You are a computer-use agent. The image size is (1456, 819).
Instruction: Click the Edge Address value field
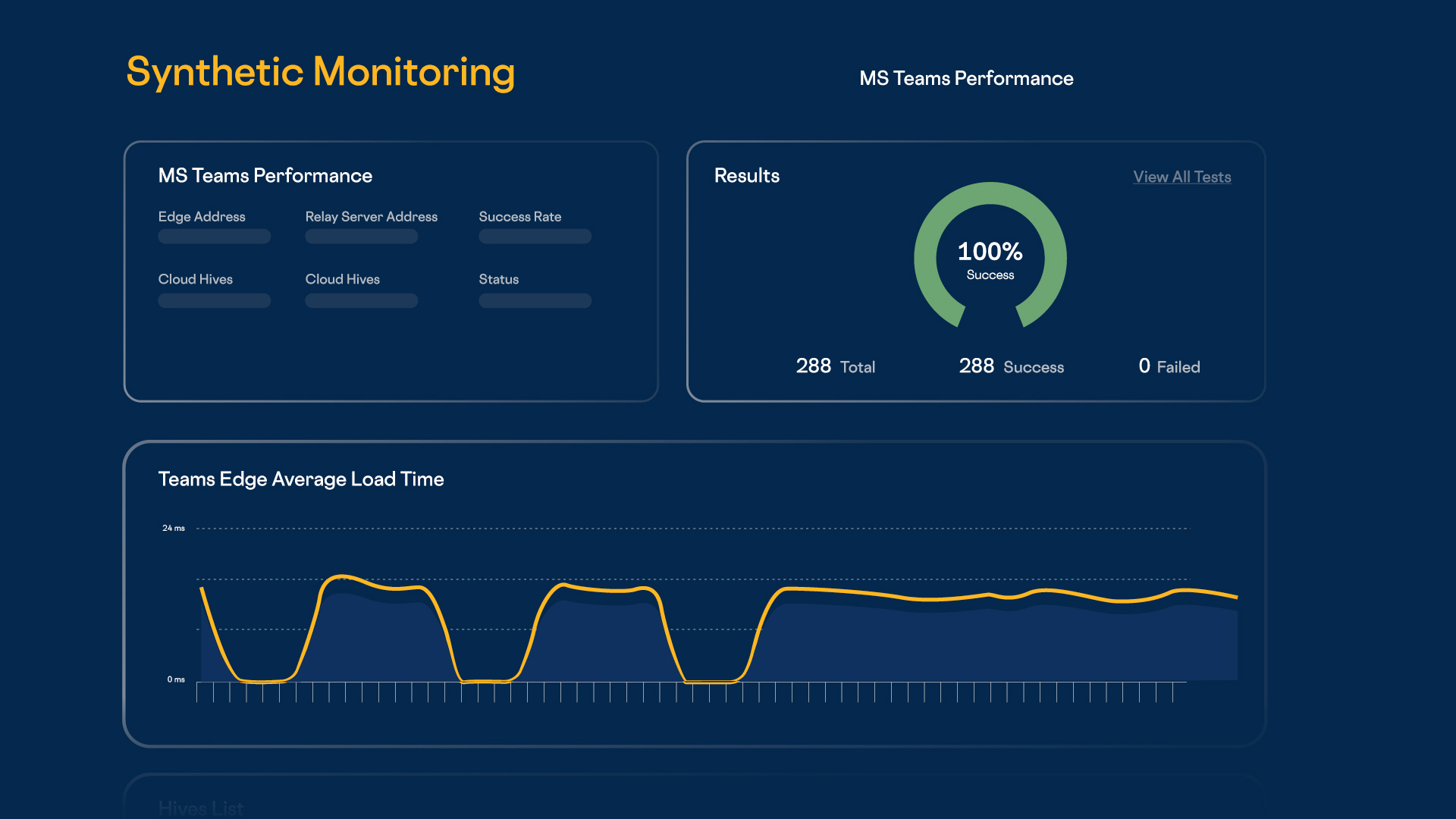click(x=214, y=237)
